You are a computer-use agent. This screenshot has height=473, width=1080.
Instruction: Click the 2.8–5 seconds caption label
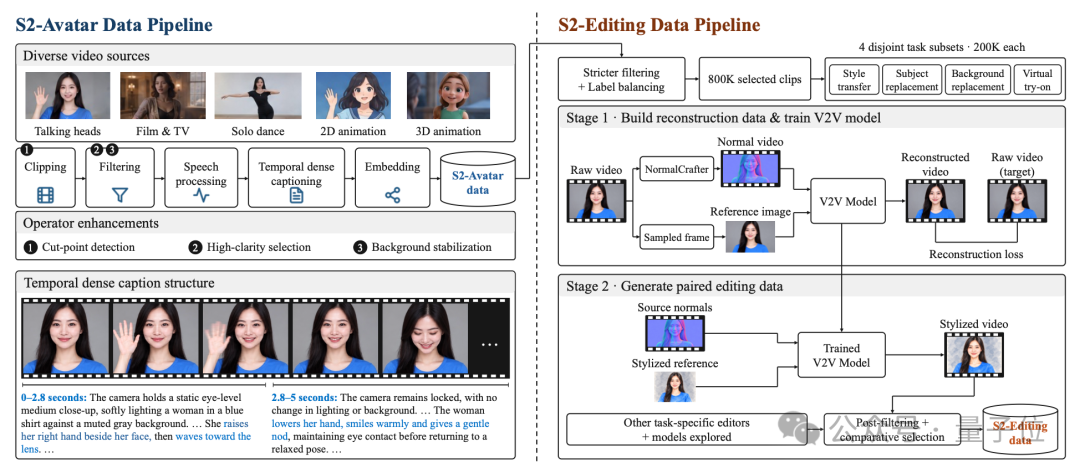tap(304, 398)
